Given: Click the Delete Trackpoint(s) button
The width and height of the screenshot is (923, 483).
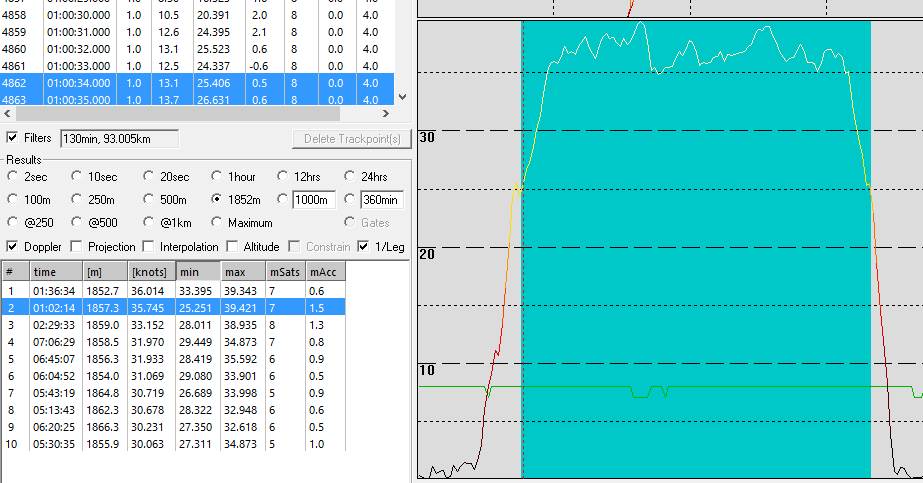Looking at the screenshot, I should (x=351, y=139).
